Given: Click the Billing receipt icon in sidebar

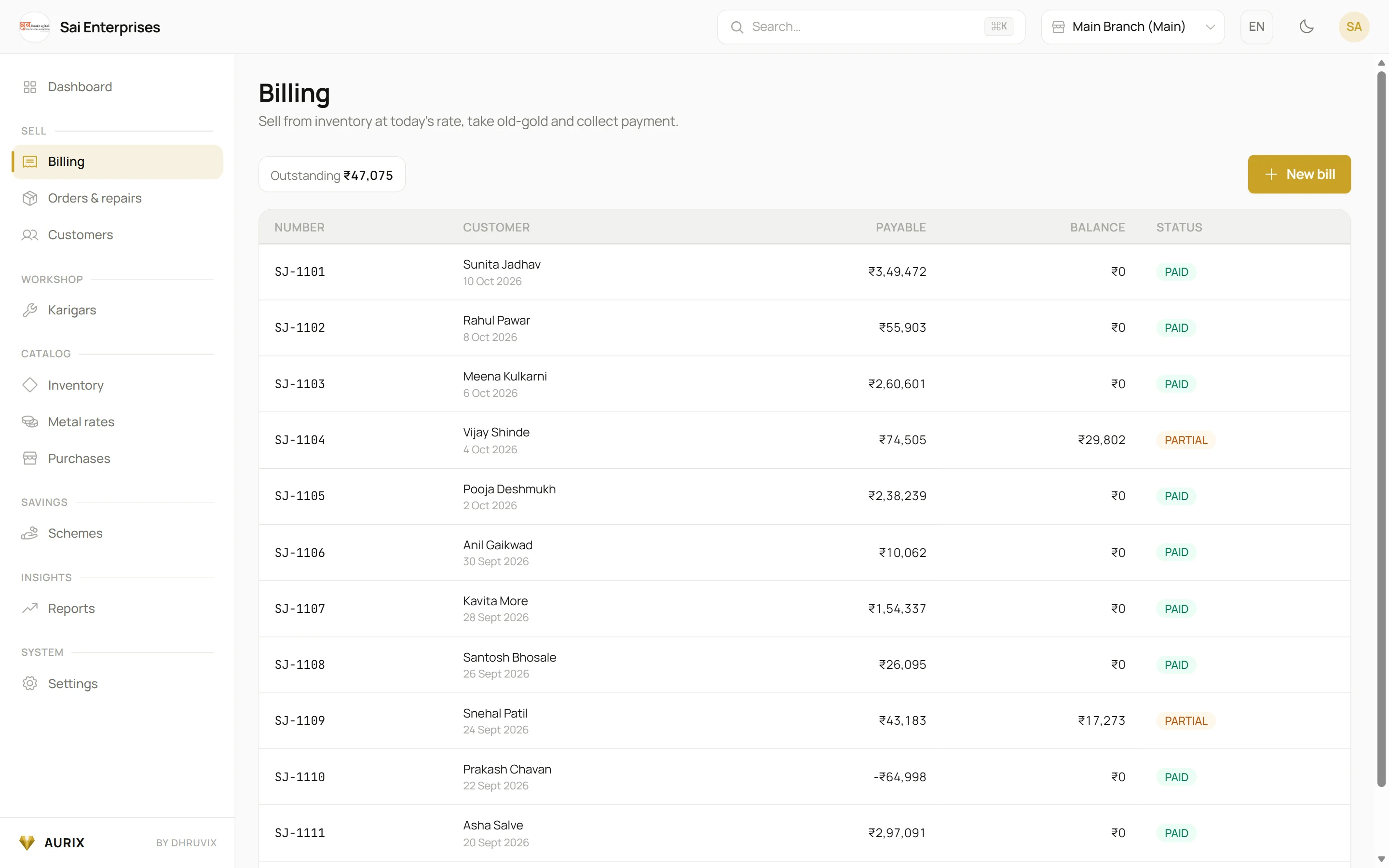Looking at the screenshot, I should pyautogui.click(x=30, y=162).
